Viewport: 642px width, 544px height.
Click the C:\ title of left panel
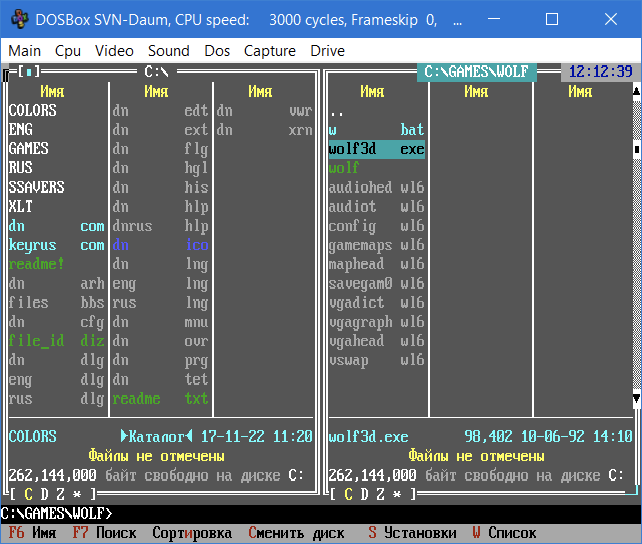(x=157, y=72)
